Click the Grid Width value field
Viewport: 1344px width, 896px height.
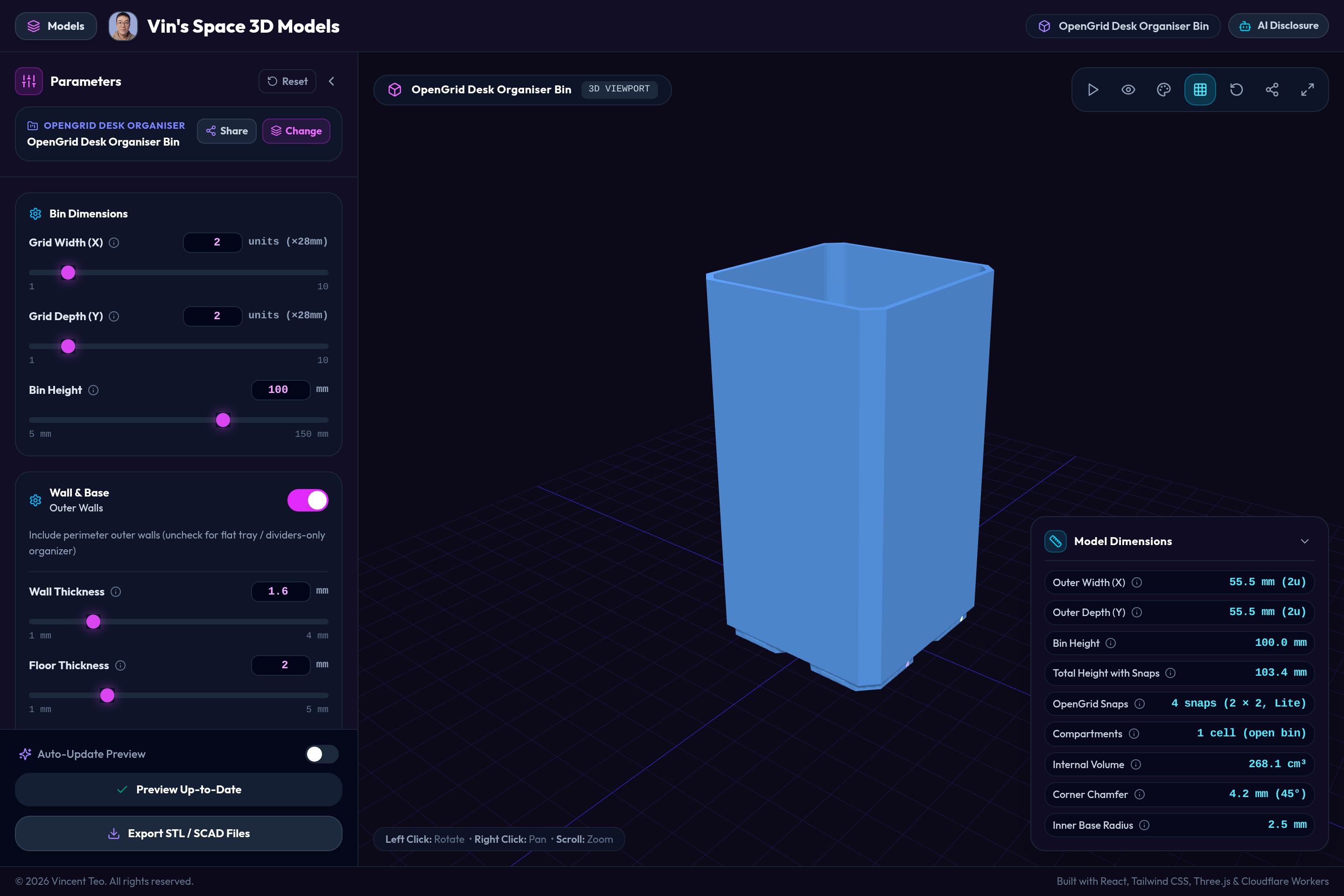pos(213,242)
